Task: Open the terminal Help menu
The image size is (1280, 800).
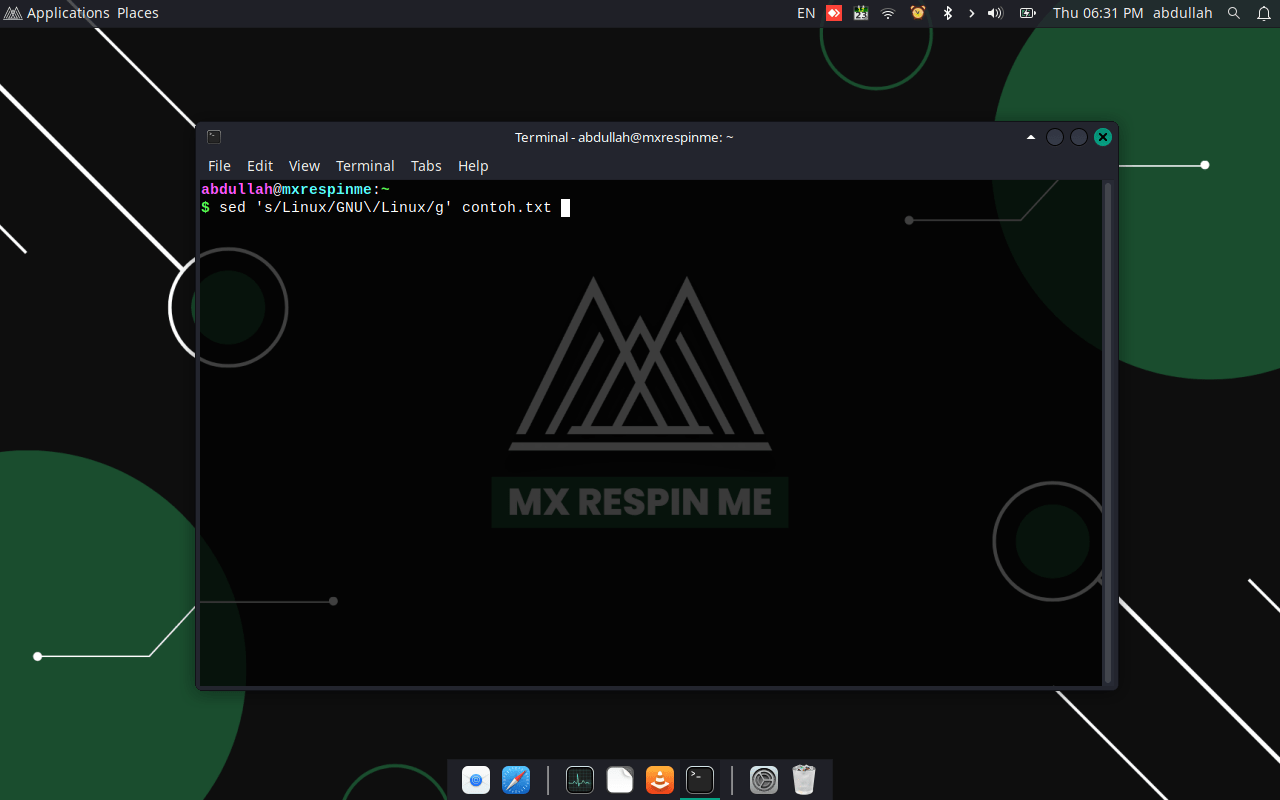Action: point(473,166)
